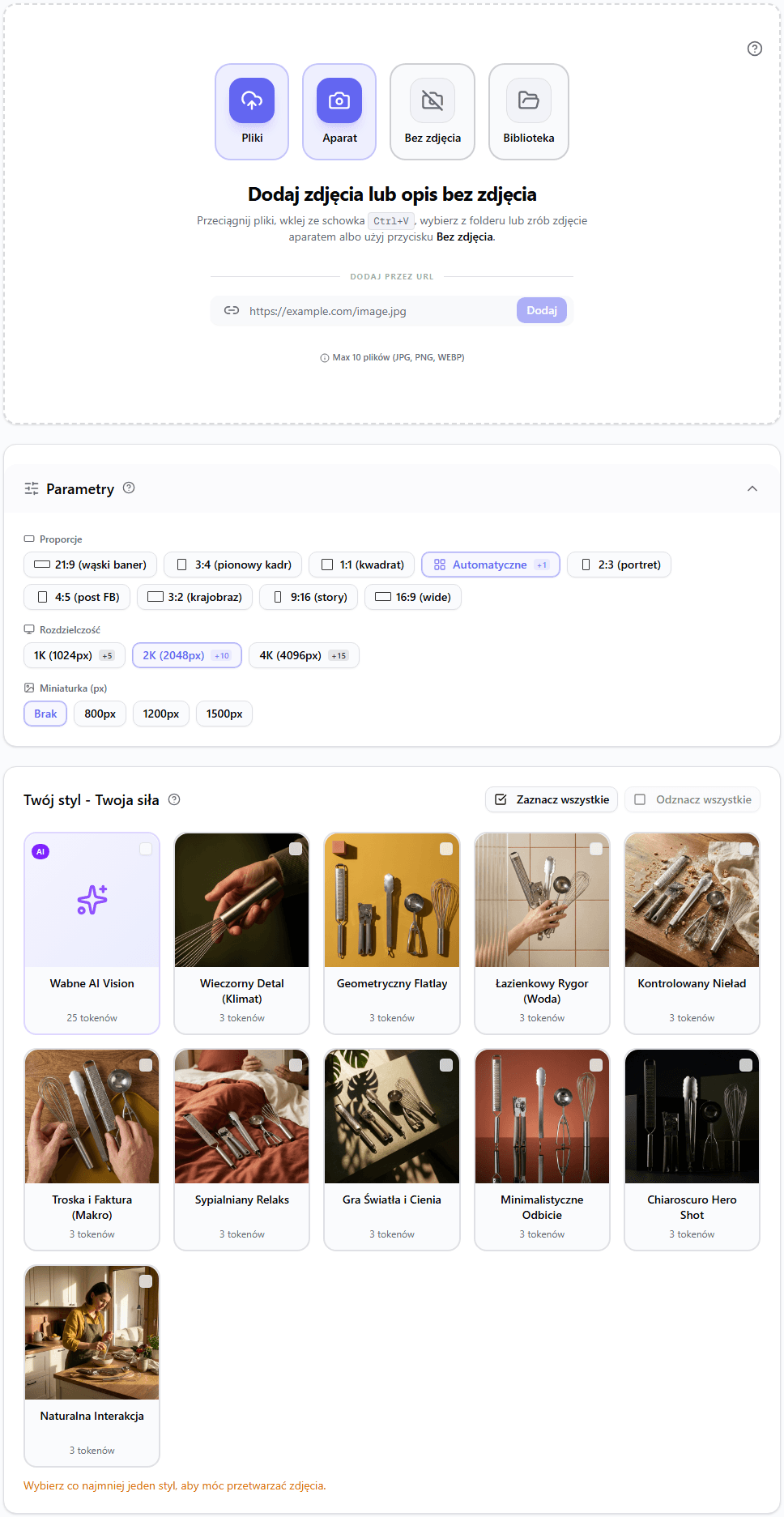Click the Parametry section heading

click(x=80, y=488)
